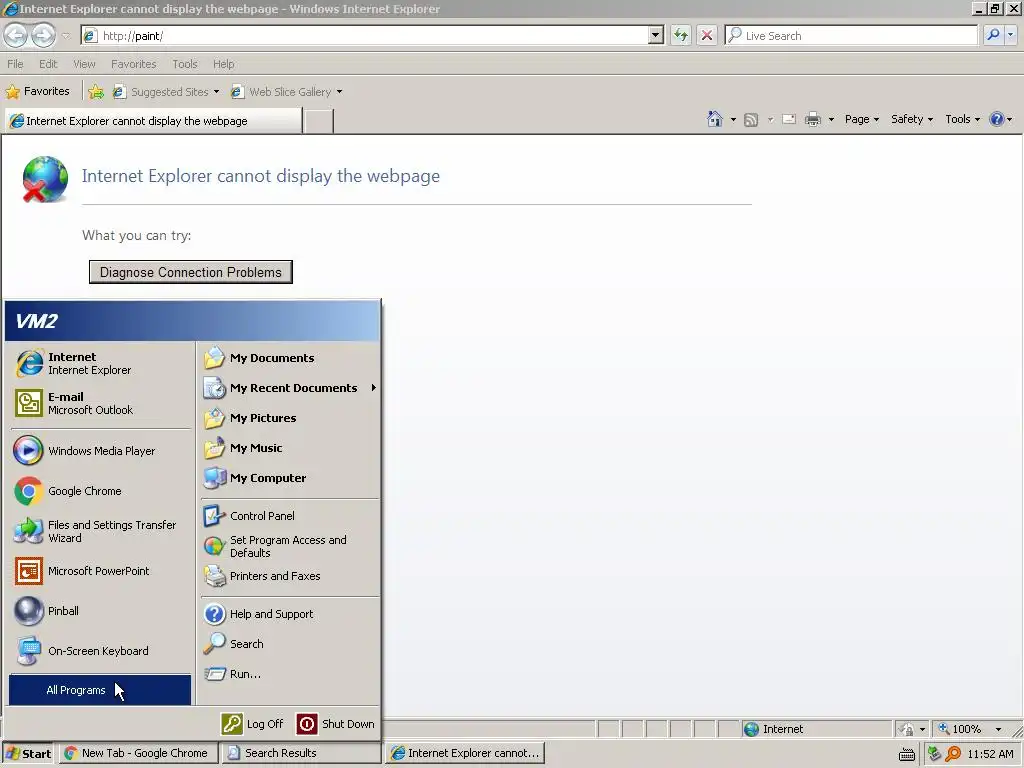Image resolution: width=1024 pixels, height=768 pixels.
Task: Open Search from Start menu
Action: click(289, 644)
